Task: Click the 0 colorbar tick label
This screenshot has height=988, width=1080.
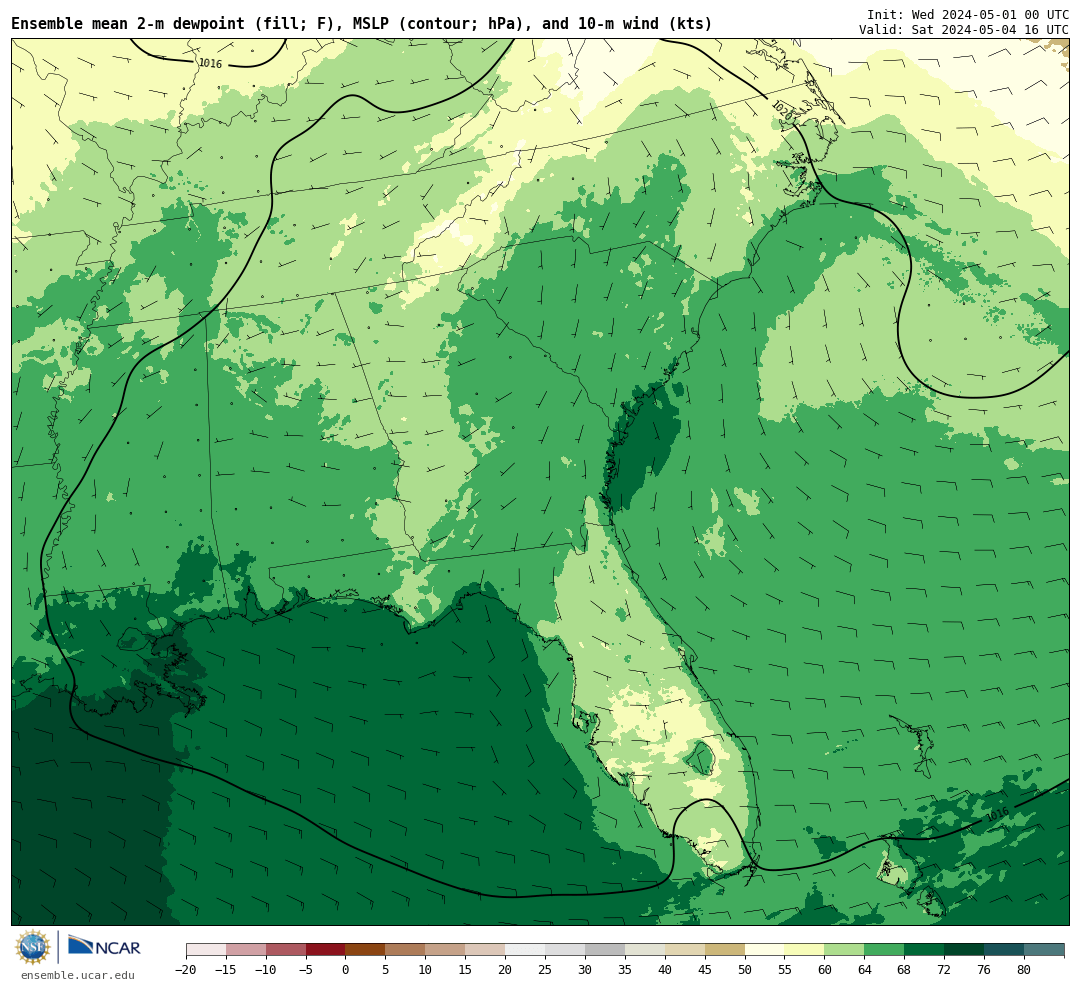Action: pos(346,970)
